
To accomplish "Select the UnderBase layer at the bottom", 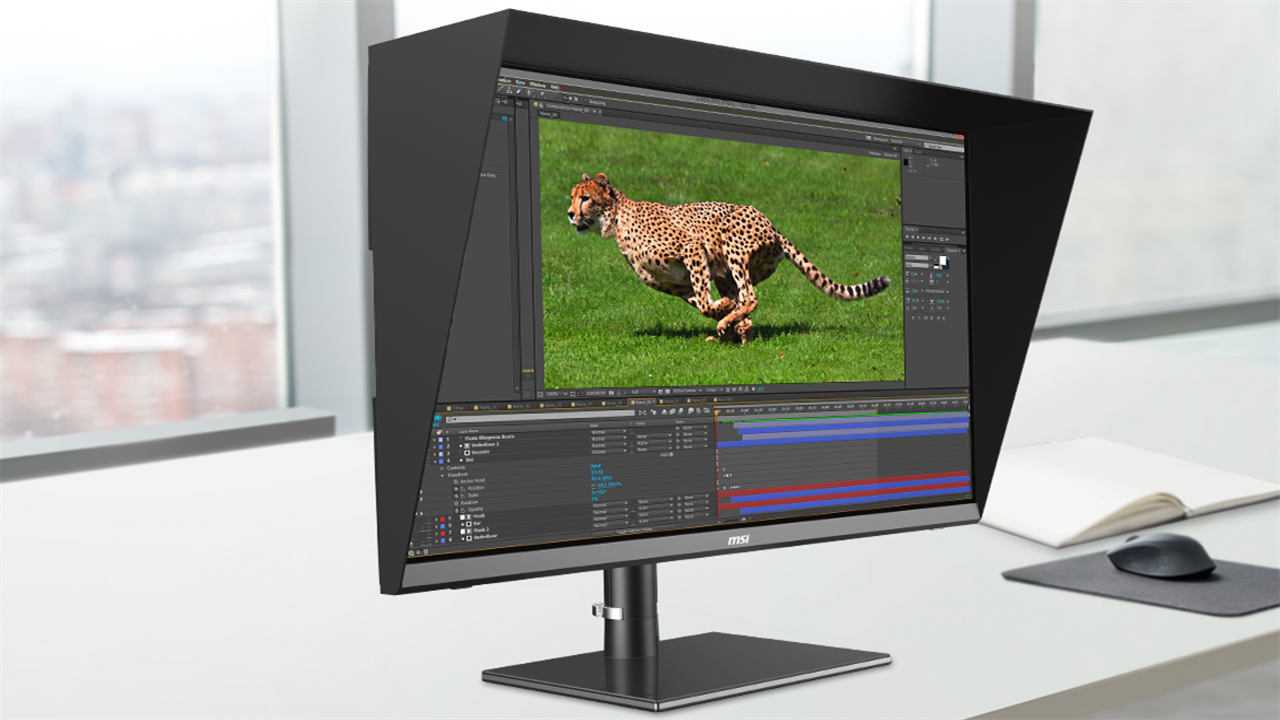I will pyautogui.click(x=485, y=536).
